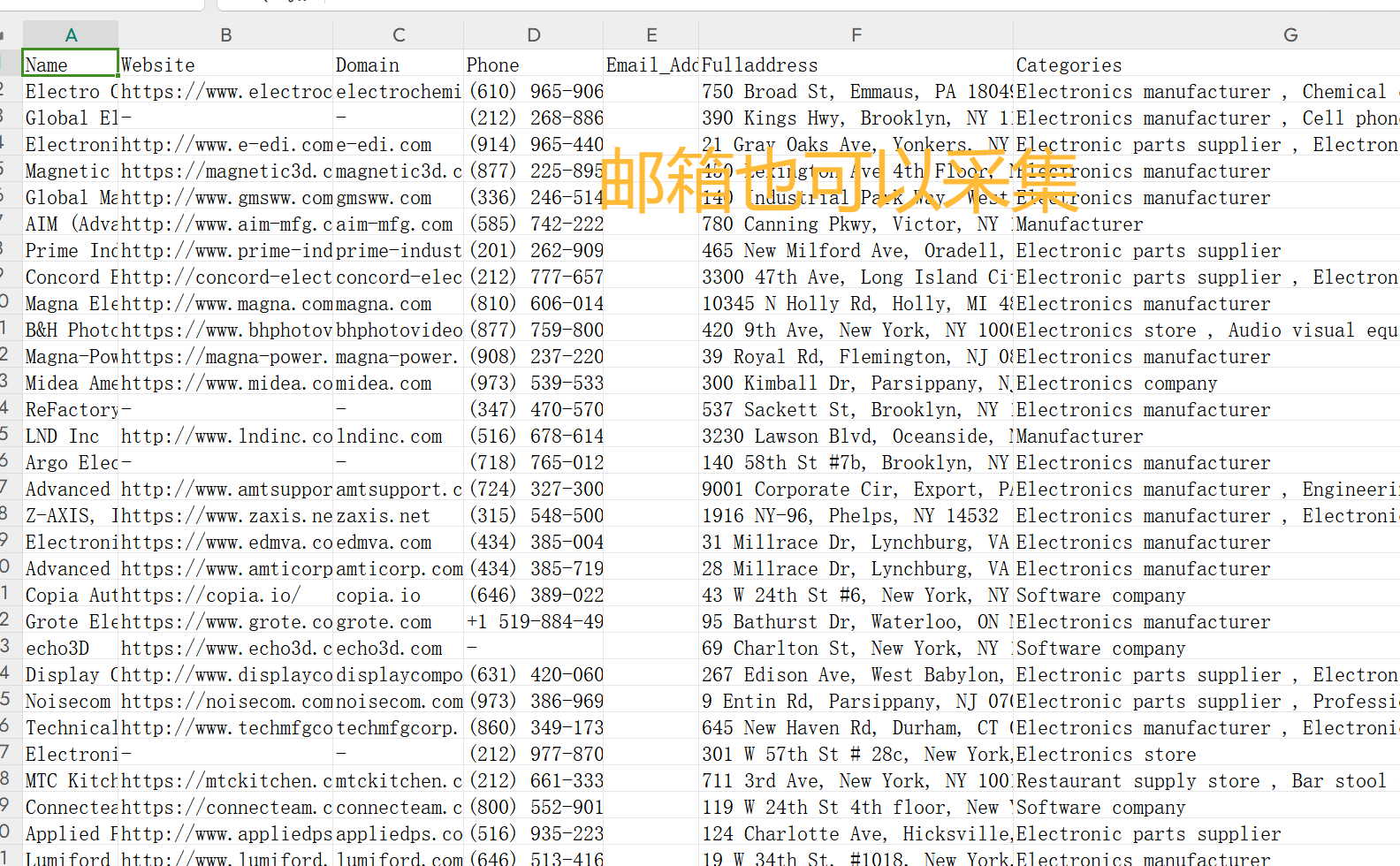
Task: Click the "Name" header cell
Action: (71, 65)
